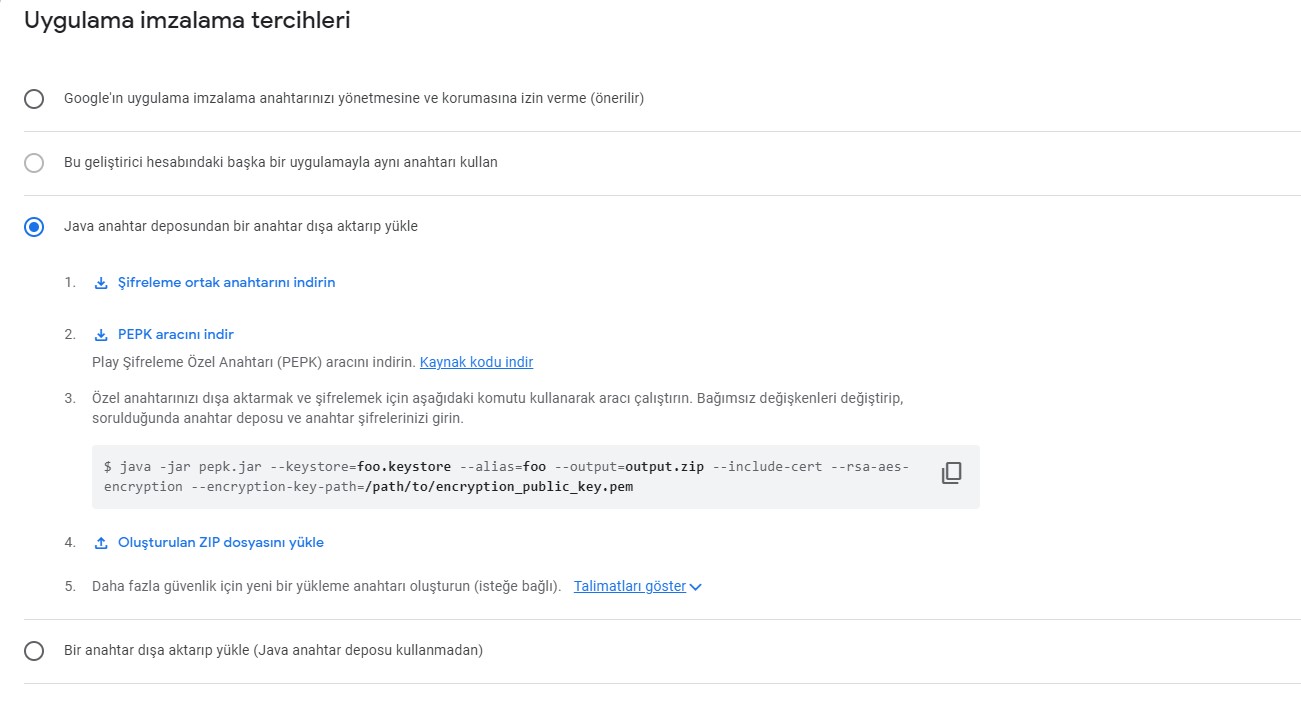Click the label Google'ın uygulama imzalama anahtarınızı yönetmesine
This screenshot has height=728, width=1301.
click(x=354, y=99)
